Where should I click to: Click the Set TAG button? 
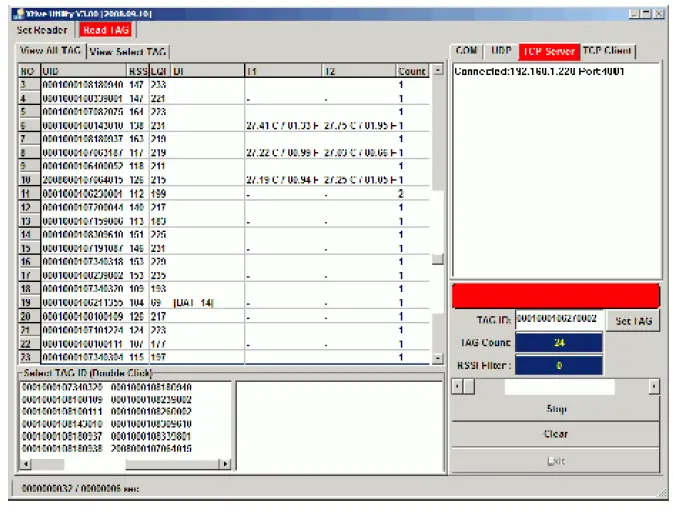tap(633, 321)
